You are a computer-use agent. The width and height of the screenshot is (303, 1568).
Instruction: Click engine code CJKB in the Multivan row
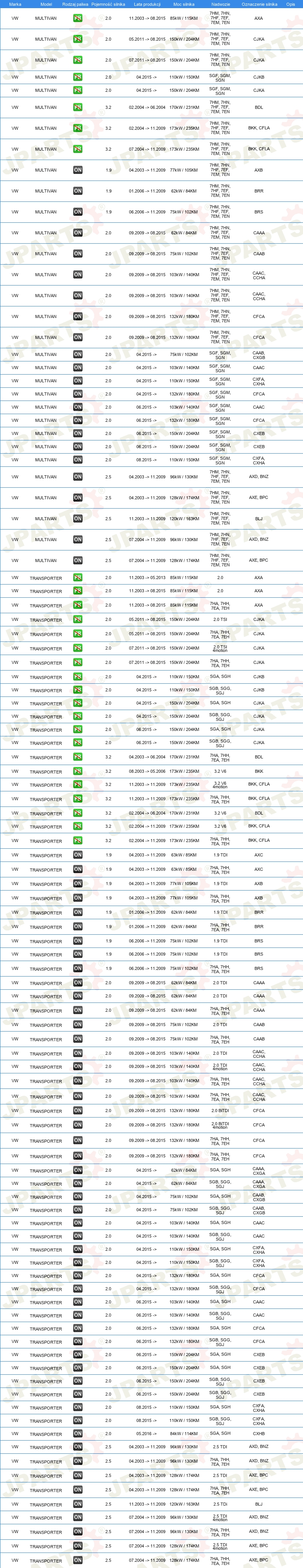[258, 77]
